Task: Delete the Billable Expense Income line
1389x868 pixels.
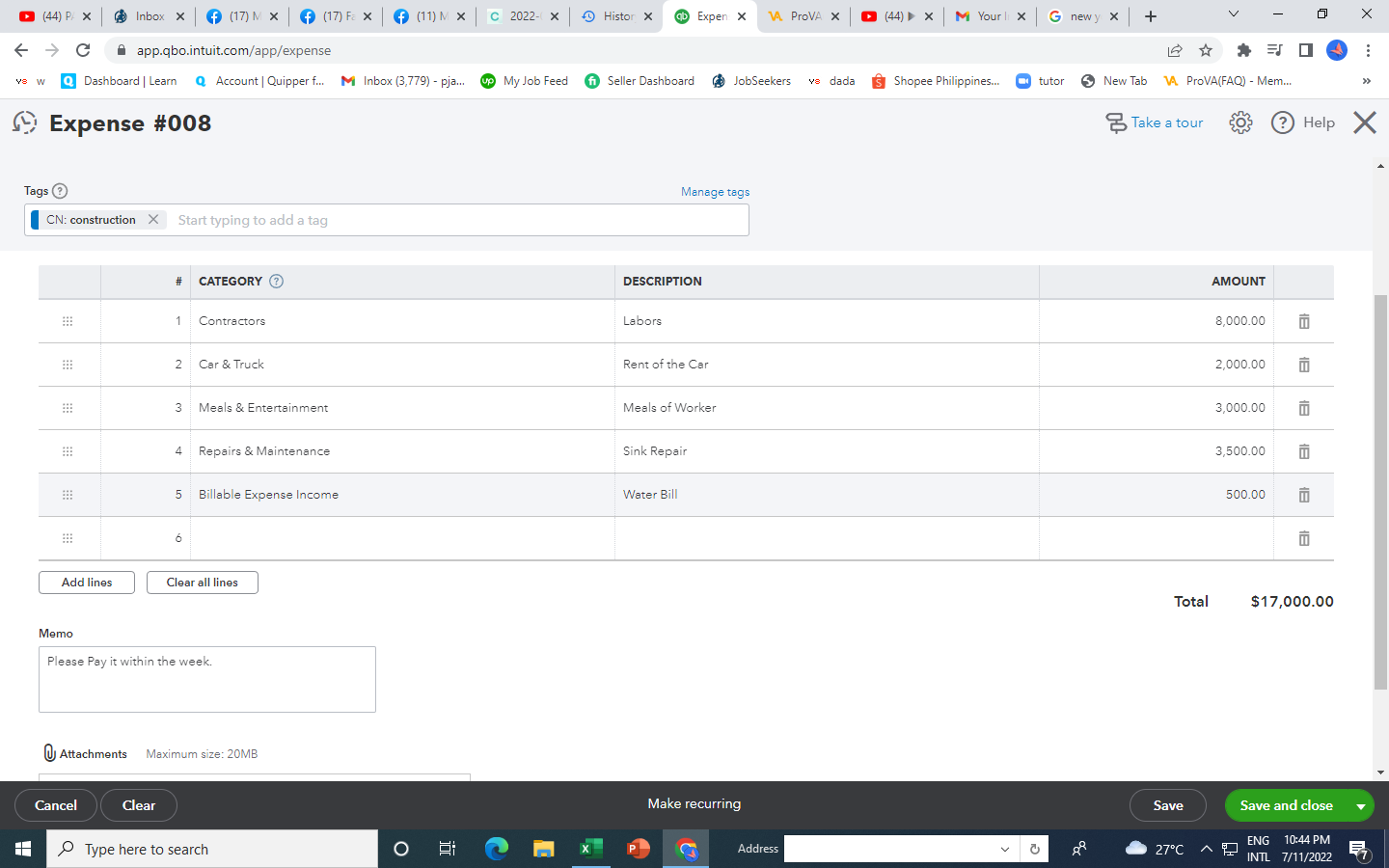Action: (x=1304, y=495)
